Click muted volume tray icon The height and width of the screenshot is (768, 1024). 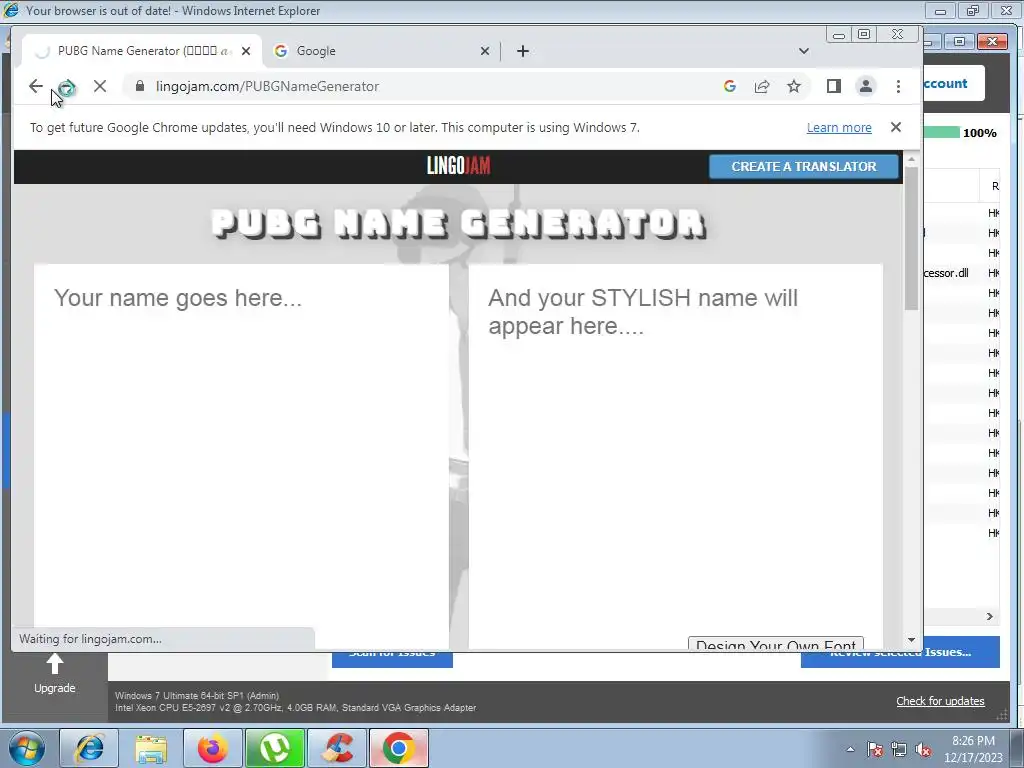coord(923,749)
